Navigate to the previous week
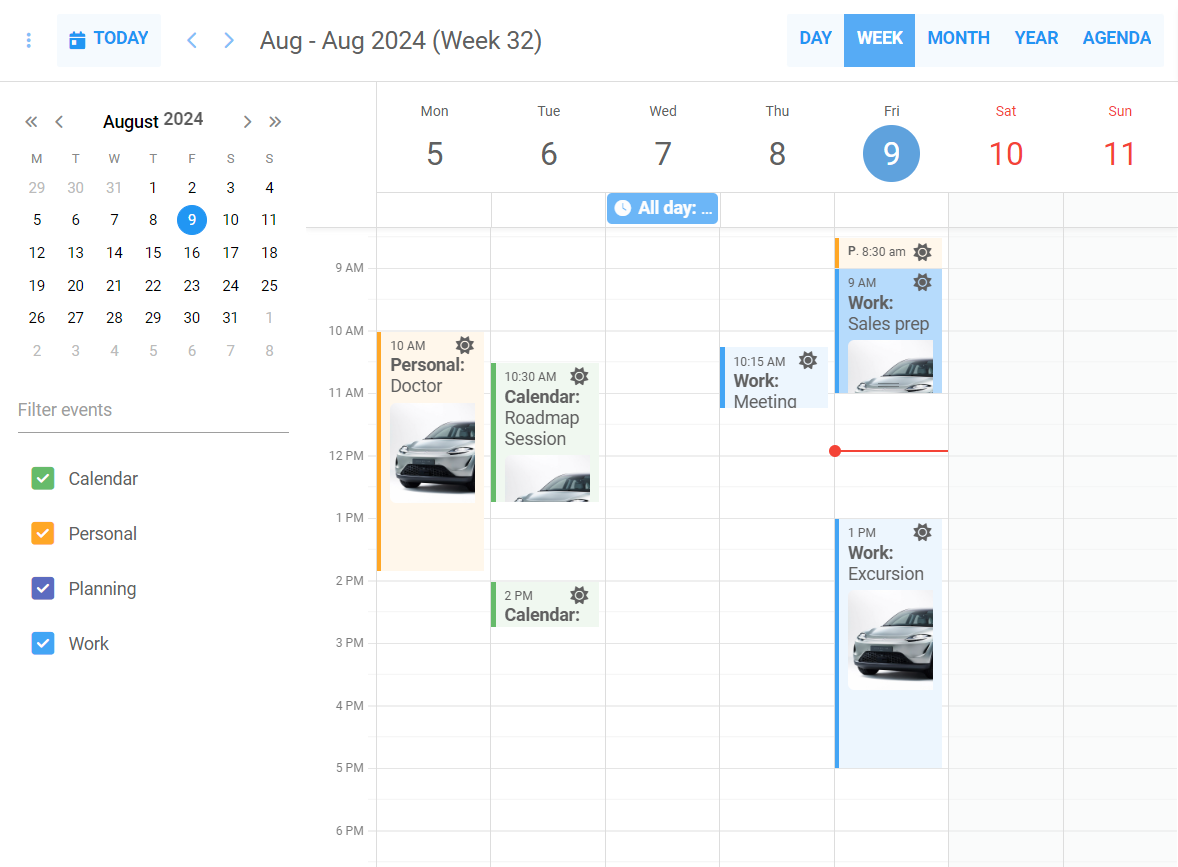Viewport: 1178px width, 867px height. [192, 40]
